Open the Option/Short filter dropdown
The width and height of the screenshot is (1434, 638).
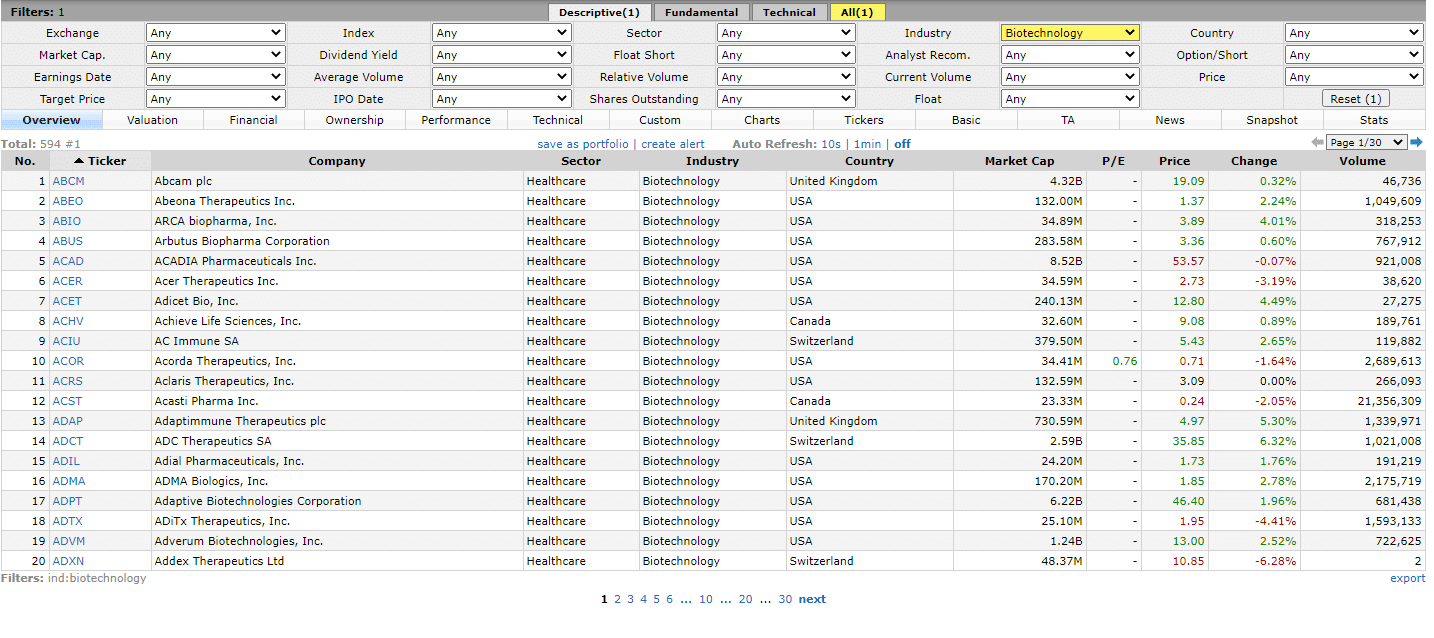[x=1354, y=55]
